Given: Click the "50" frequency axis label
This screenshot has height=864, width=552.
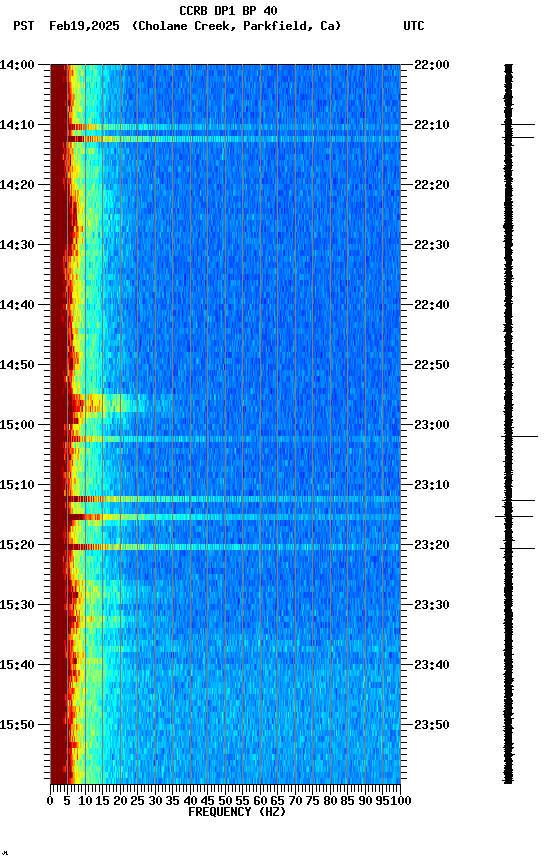Looking at the screenshot, I should [225, 801].
